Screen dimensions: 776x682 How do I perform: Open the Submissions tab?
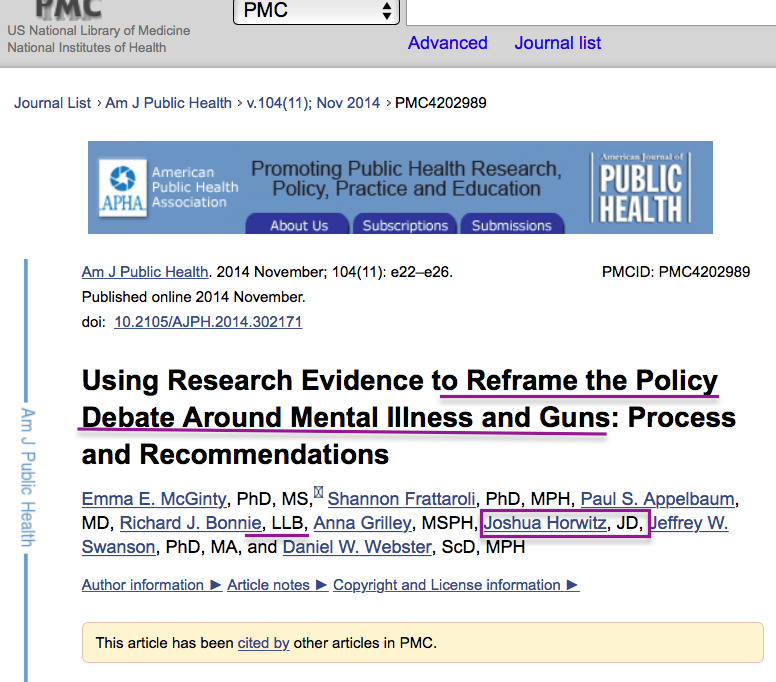point(511,225)
